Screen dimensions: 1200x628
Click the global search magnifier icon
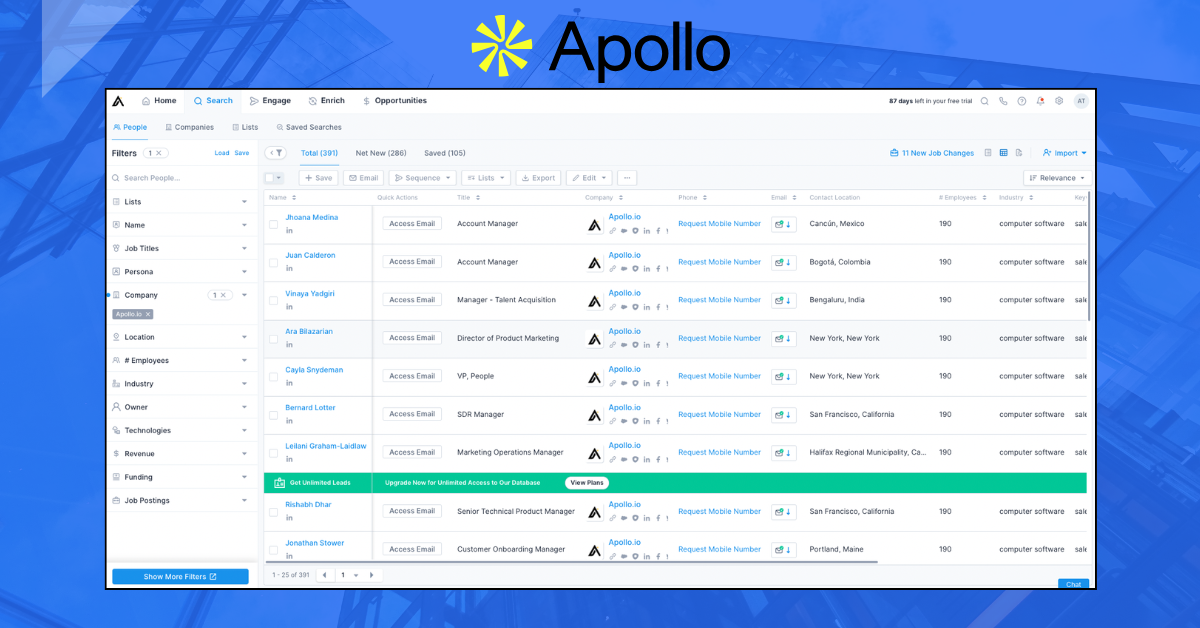pos(985,101)
